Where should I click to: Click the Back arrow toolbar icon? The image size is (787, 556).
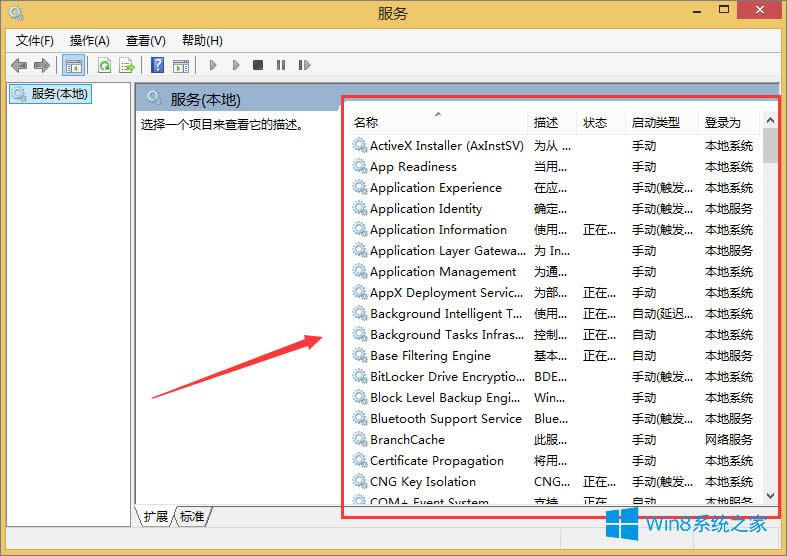point(19,65)
